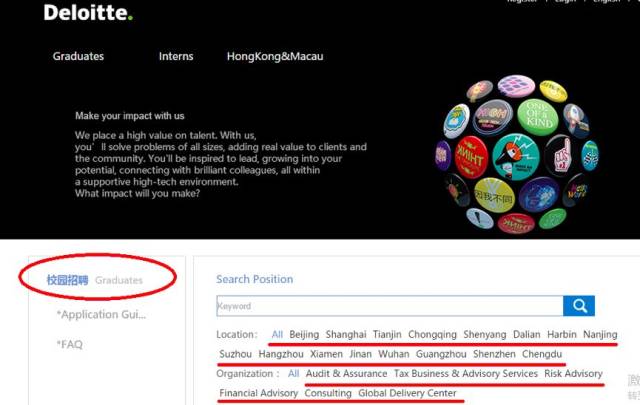
Task: Filter location by Chongqing
Action: pos(432,334)
